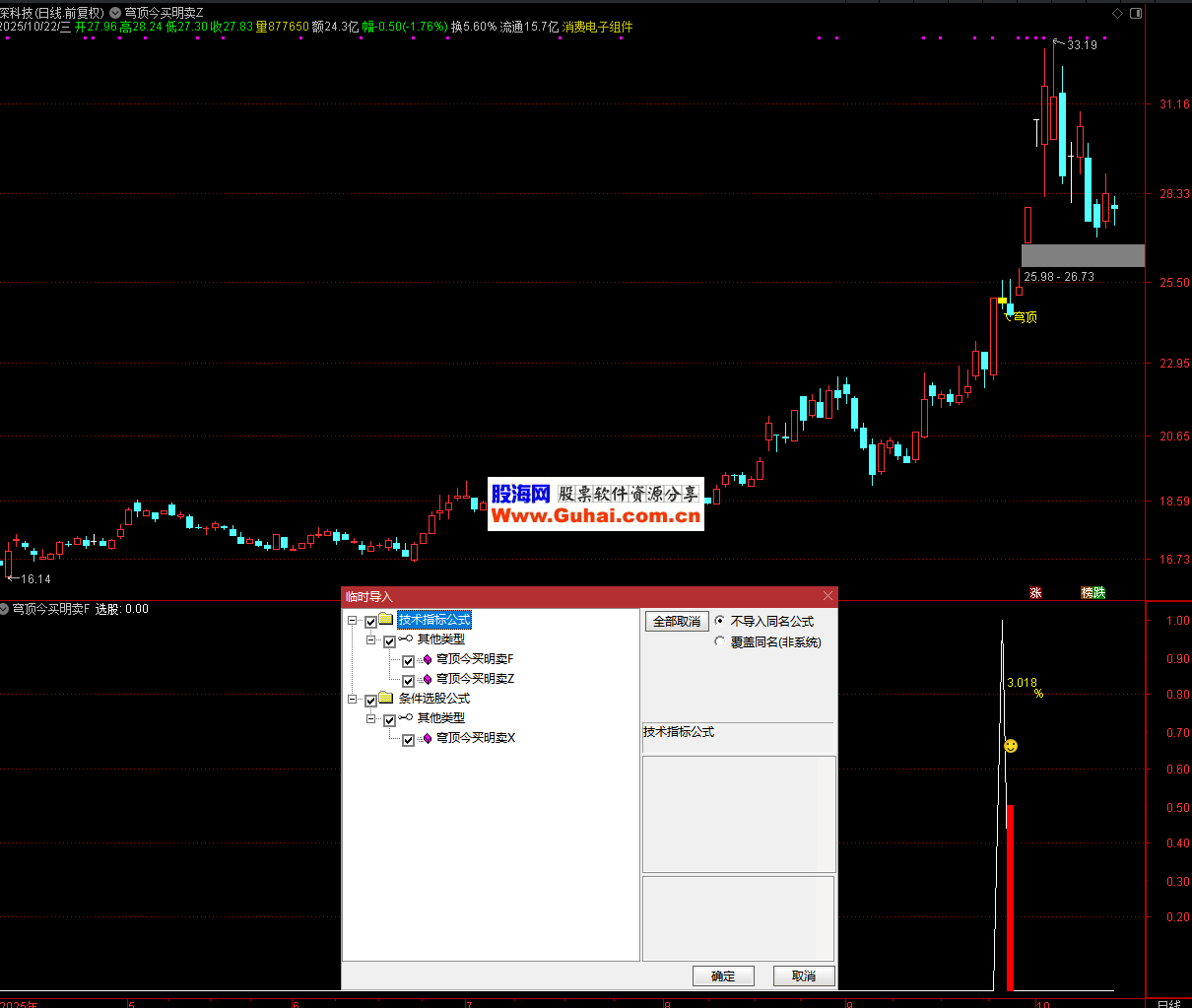Image resolution: width=1192 pixels, height=1008 pixels.
Task: Click the side panel toggle icon
Action: point(1136,13)
